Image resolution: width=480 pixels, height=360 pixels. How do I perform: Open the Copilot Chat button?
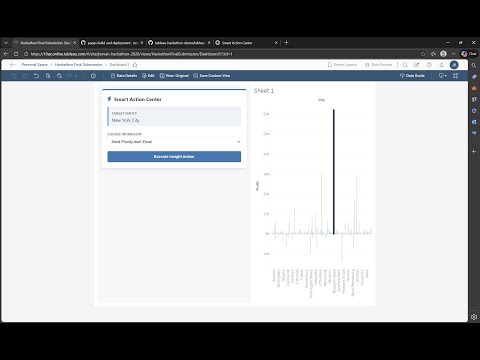(x=469, y=54)
